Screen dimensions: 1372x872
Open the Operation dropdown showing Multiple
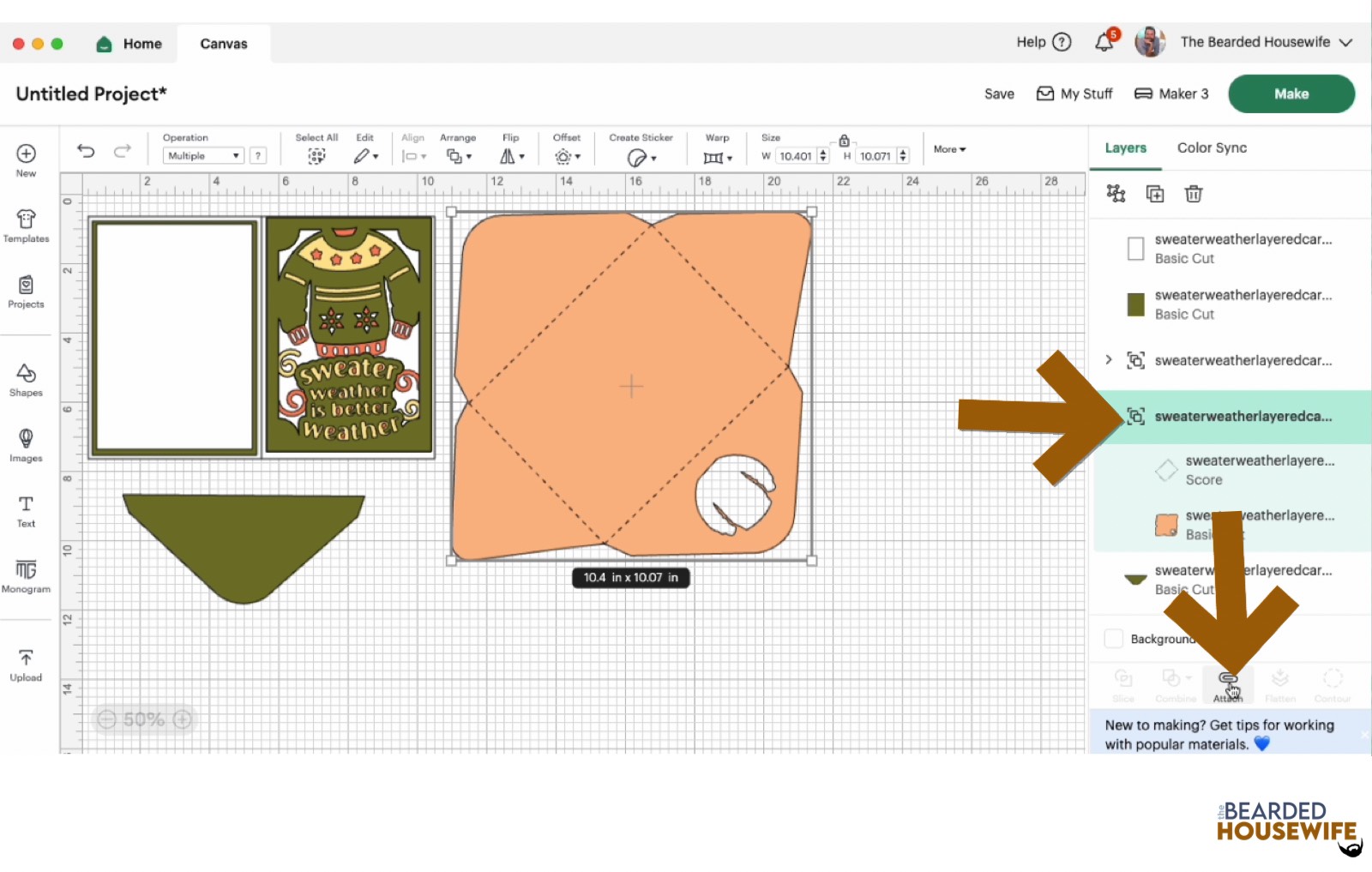click(202, 155)
